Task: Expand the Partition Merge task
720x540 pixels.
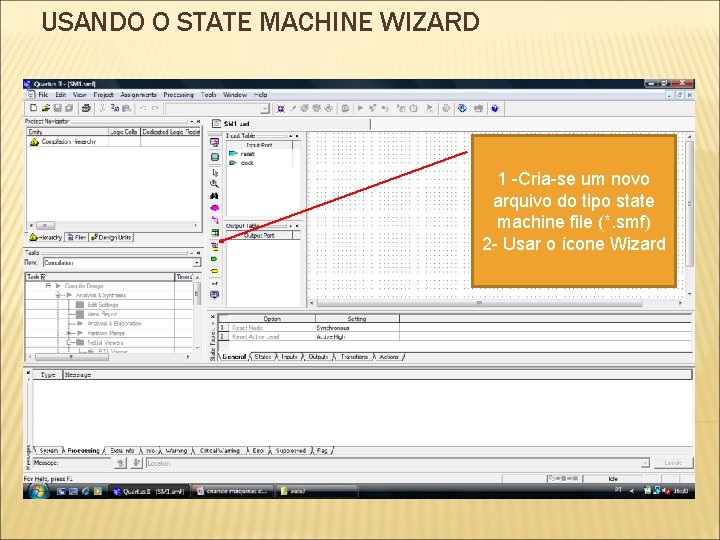Action: [x=69, y=333]
